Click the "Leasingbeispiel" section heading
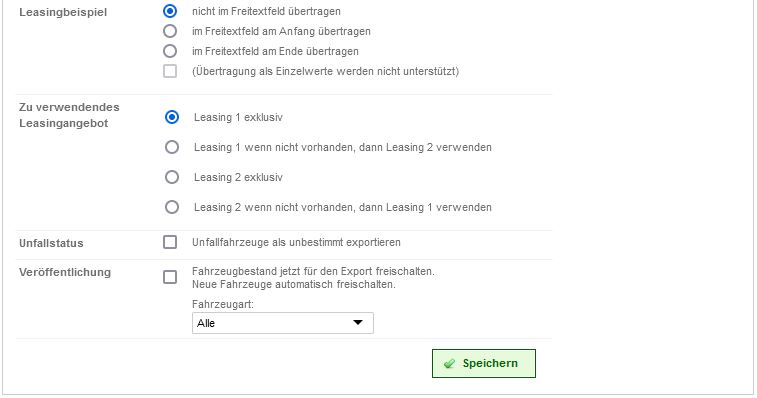 (63, 12)
